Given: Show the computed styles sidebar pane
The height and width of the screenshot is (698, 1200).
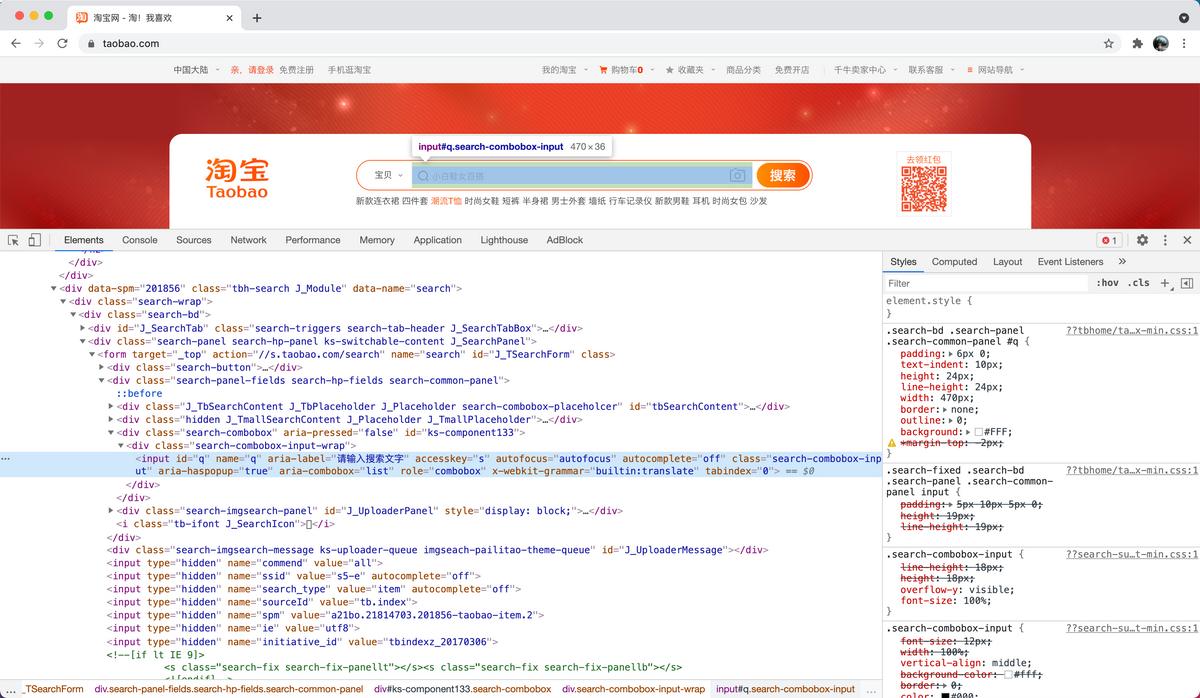Looking at the screenshot, I should pyautogui.click(x=1187, y=283).
